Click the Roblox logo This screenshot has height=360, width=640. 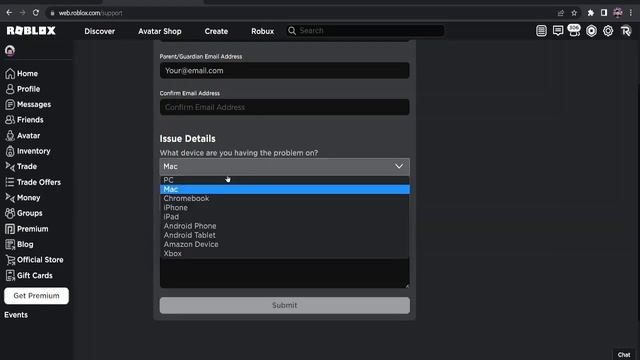tap(31, 31)
